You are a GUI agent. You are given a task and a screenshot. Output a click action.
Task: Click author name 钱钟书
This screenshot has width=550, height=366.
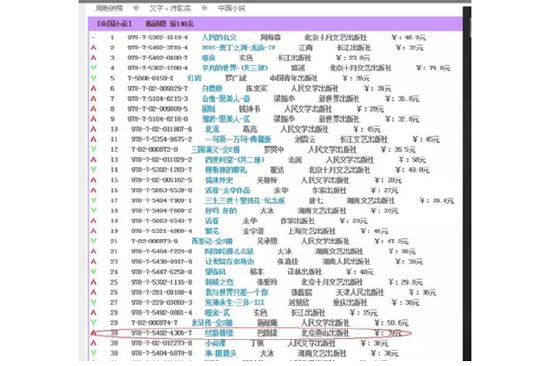(x=250, y=109)
